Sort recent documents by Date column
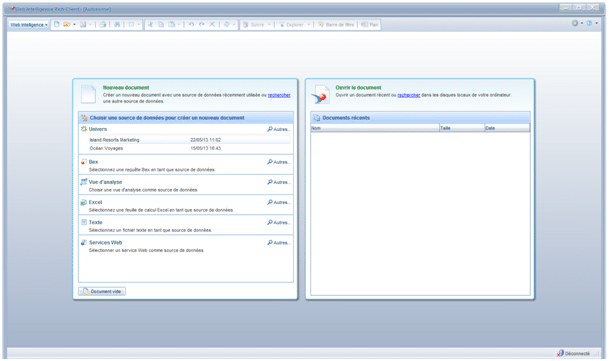The width and height of the screenshot is (609, 361). 507,128
